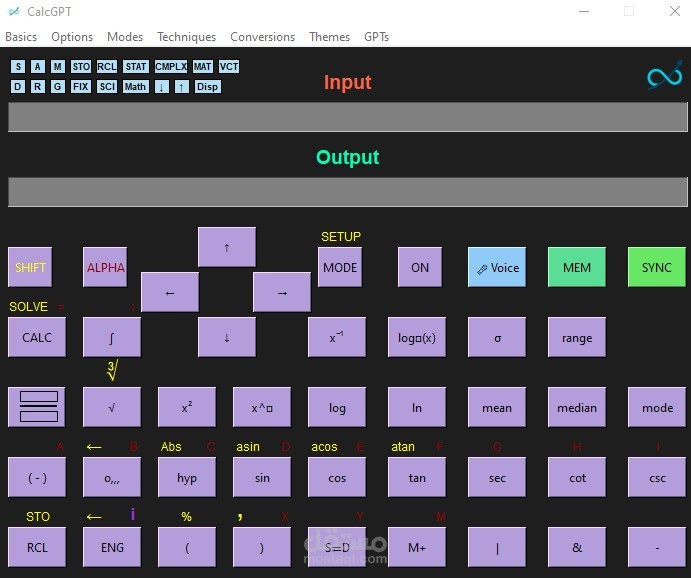Click the x squared key
Screen dimensions: 691x578
click(187, 407)
